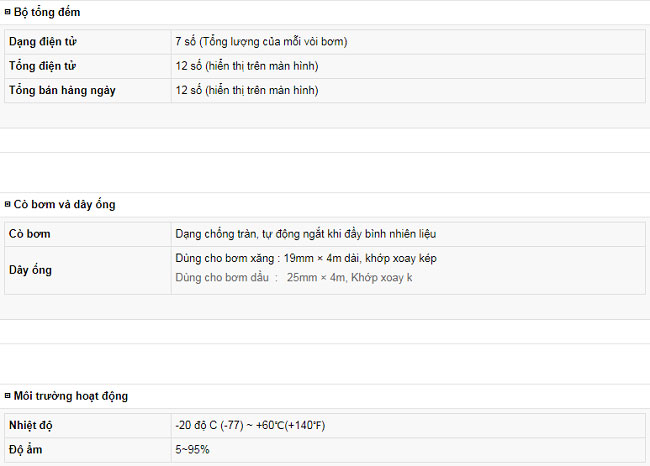The image size is (650, 466).
Task: Click the bullet icon beside Môi trường hoạt động
Action: coord(7,396)
